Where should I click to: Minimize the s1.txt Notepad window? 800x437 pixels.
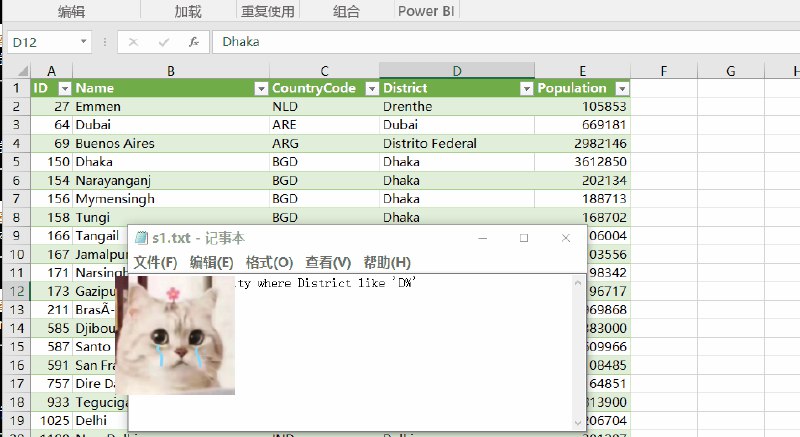click(x=483, y=238)
